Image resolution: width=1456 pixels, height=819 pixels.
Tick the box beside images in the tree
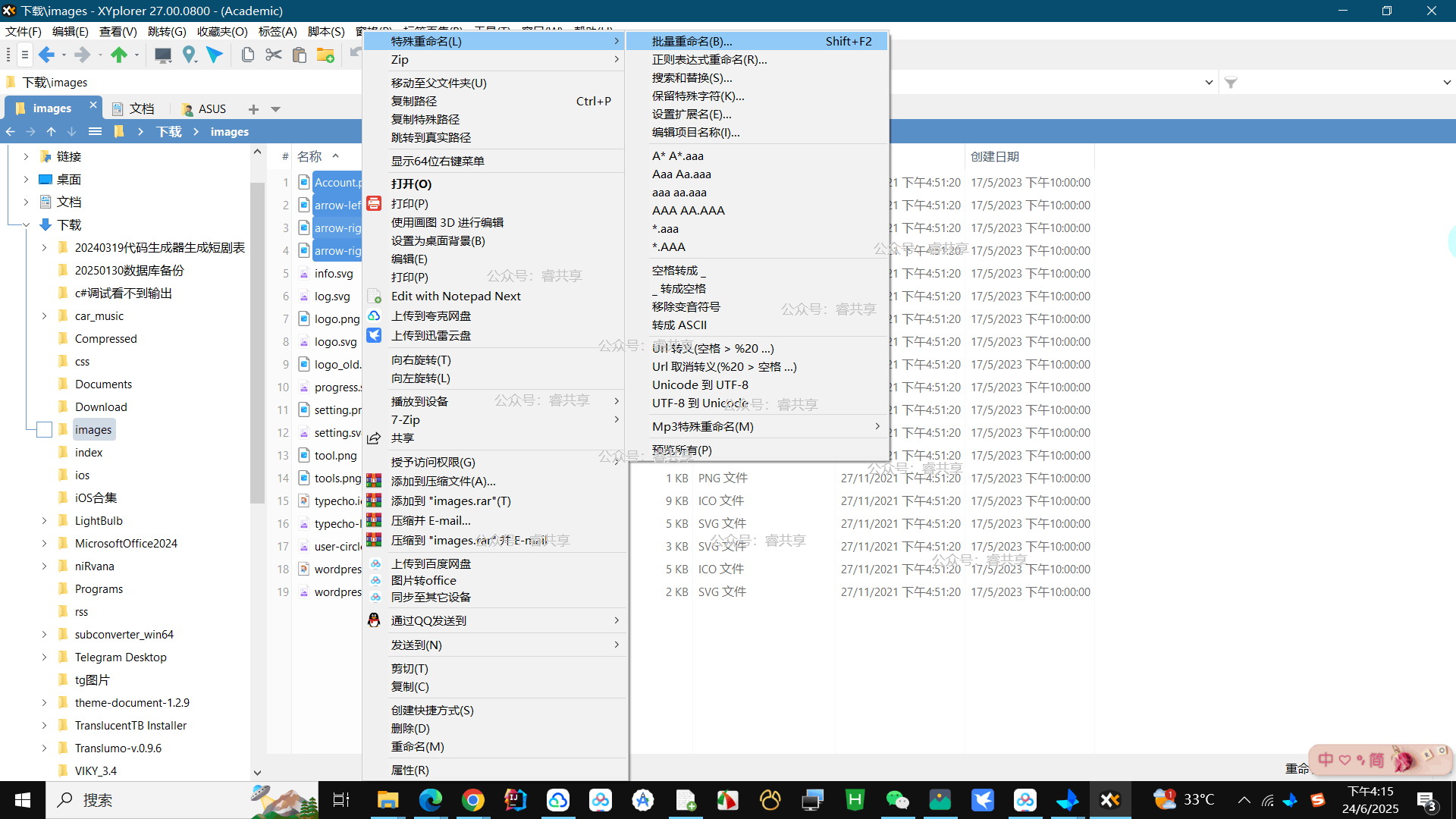click(x=45, y=429)
